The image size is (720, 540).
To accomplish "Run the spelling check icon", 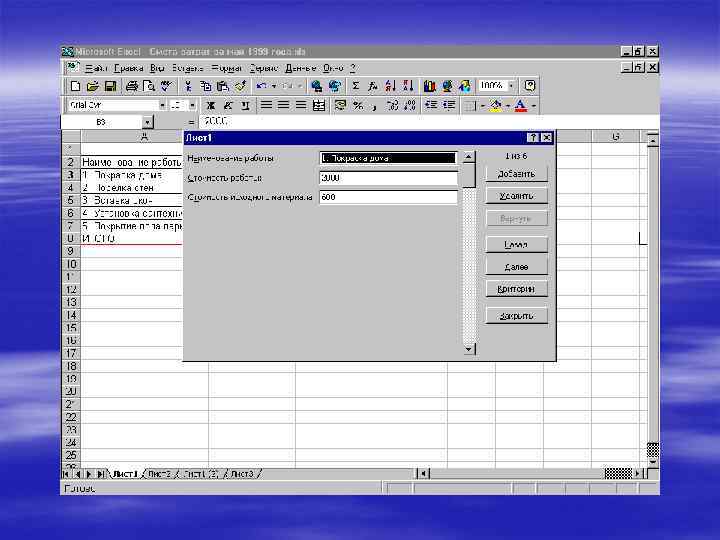I will click(x=166, y=86).
